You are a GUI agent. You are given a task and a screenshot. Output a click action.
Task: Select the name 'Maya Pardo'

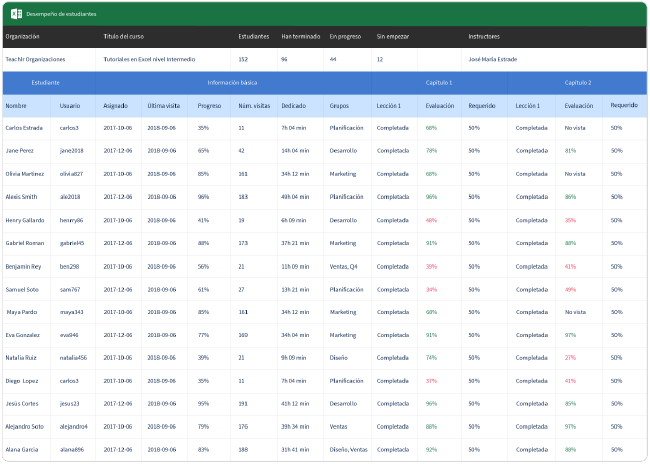tap(22, 312)
